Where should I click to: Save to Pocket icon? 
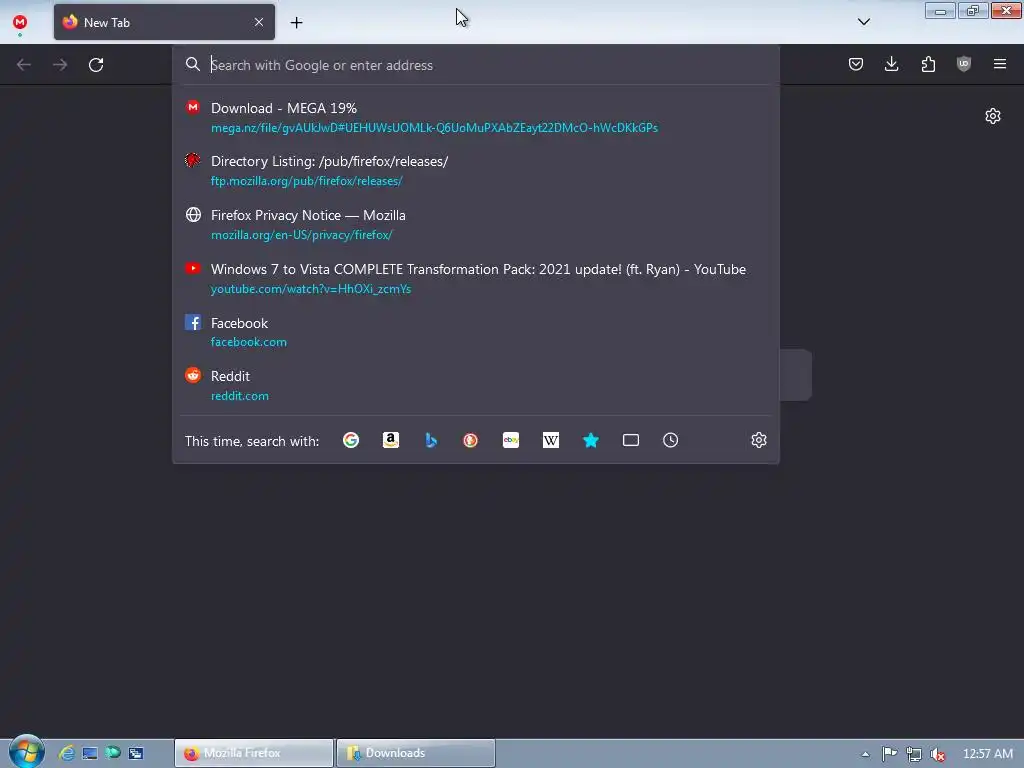pyautogui.click(x=856, y=64)
